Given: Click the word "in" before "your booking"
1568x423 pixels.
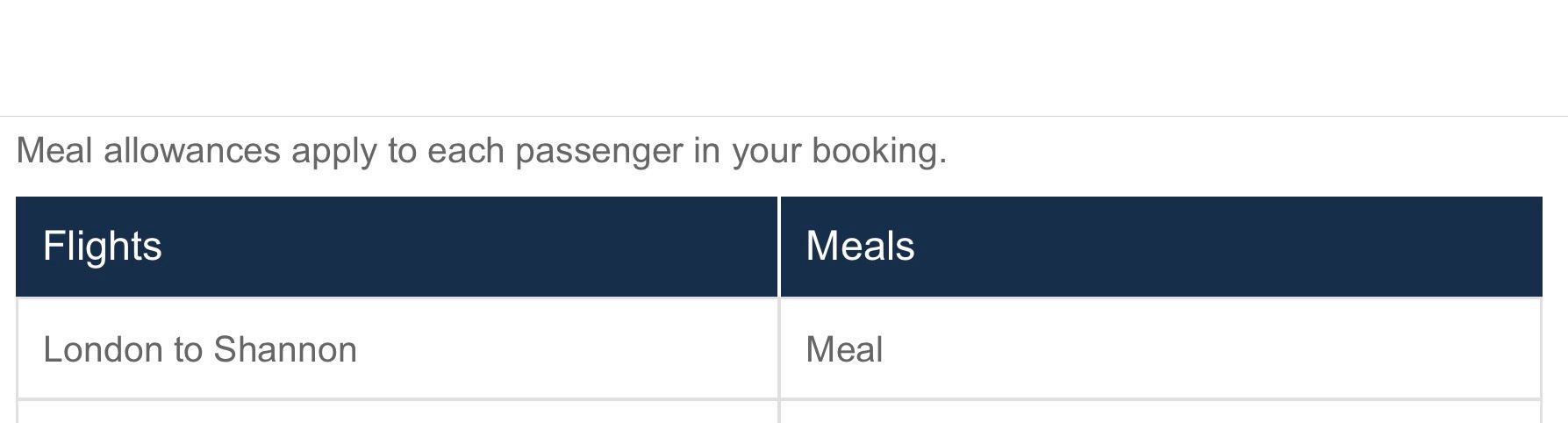Looking at the screenshot, I should tap(707, 151).
